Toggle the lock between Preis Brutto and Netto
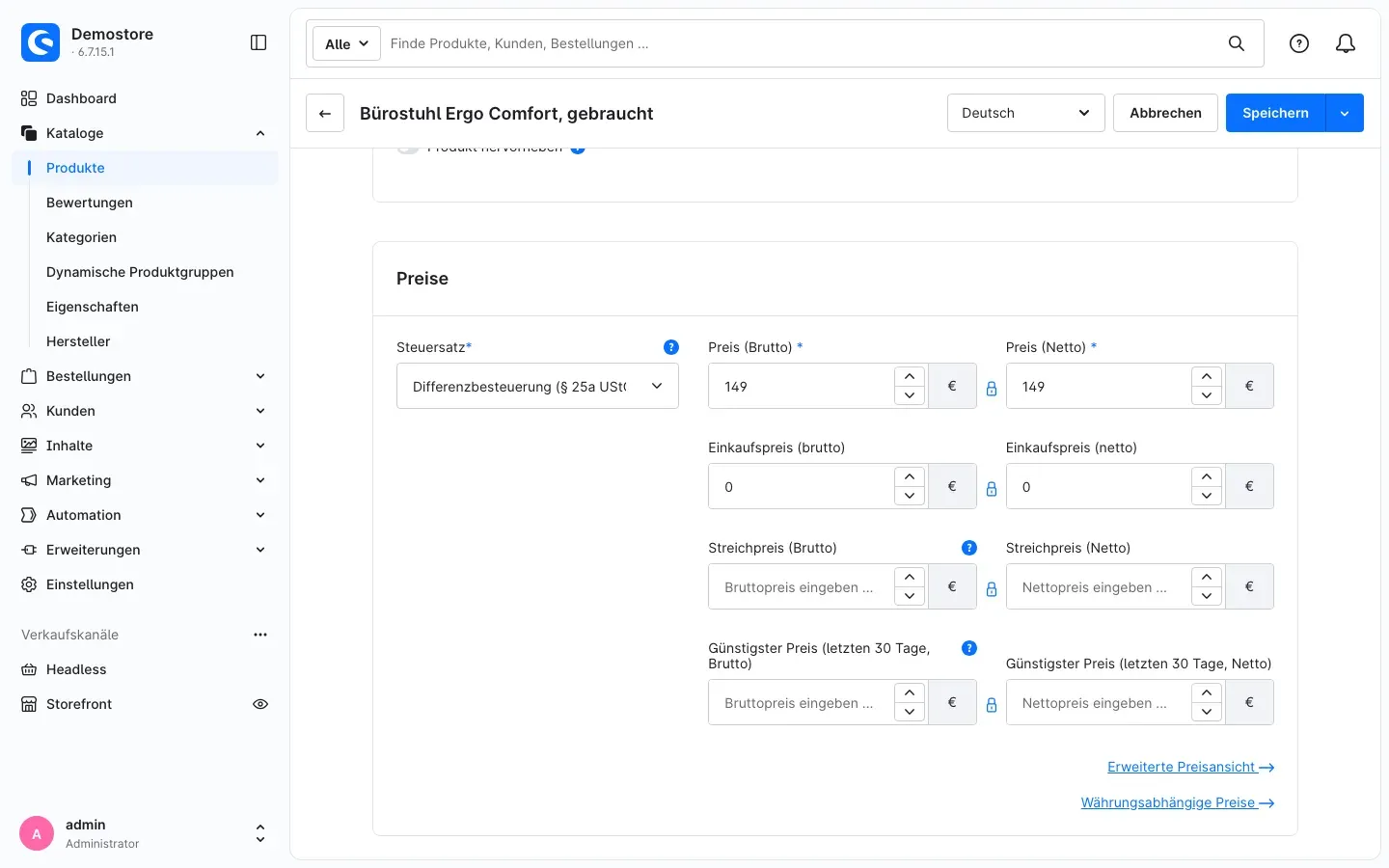Screen dimensions: 1389x868 (992, 389)
